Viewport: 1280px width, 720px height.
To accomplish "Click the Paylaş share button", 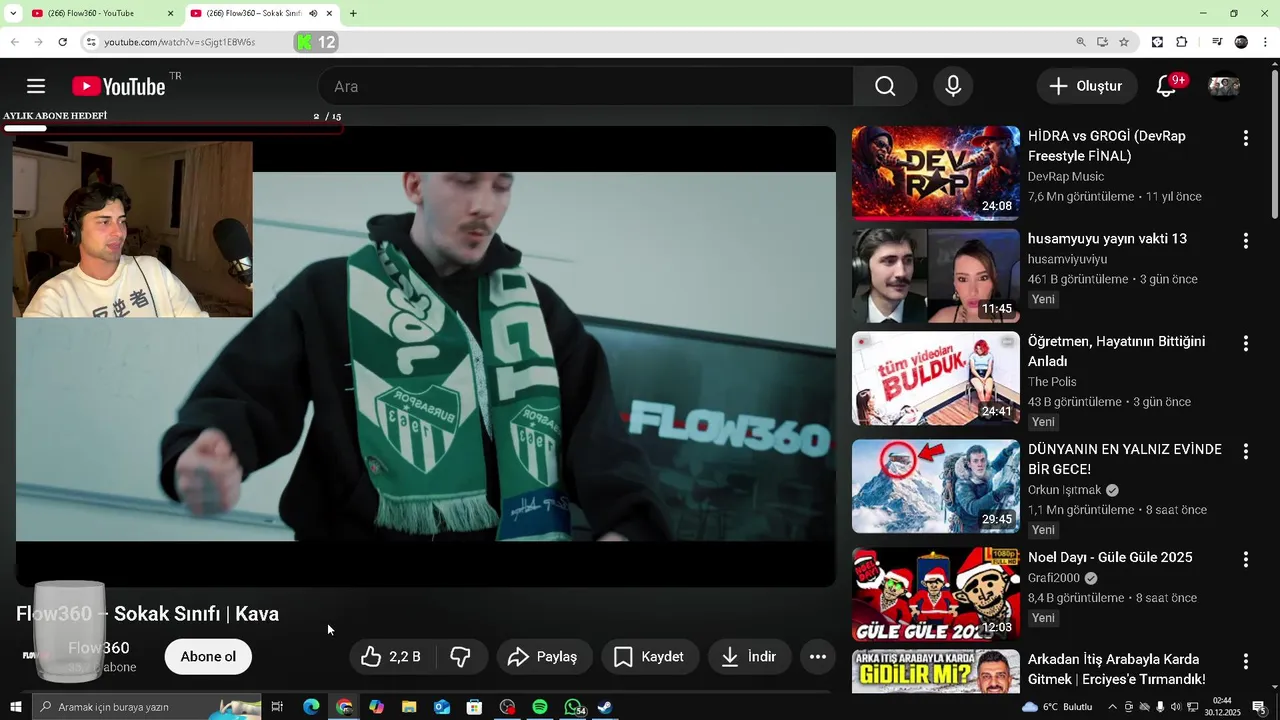I will pyautogui.click(x=543, y=656).
